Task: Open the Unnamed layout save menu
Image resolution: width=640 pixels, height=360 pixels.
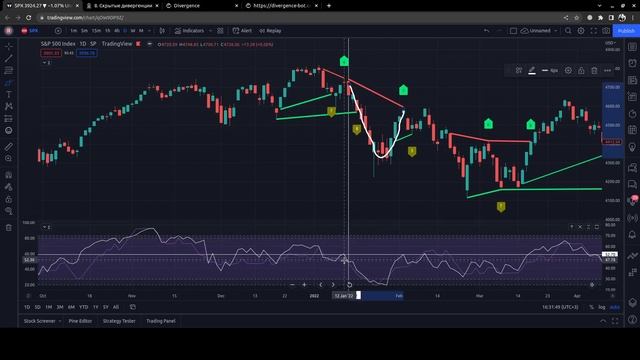Action: coord(539,31)
